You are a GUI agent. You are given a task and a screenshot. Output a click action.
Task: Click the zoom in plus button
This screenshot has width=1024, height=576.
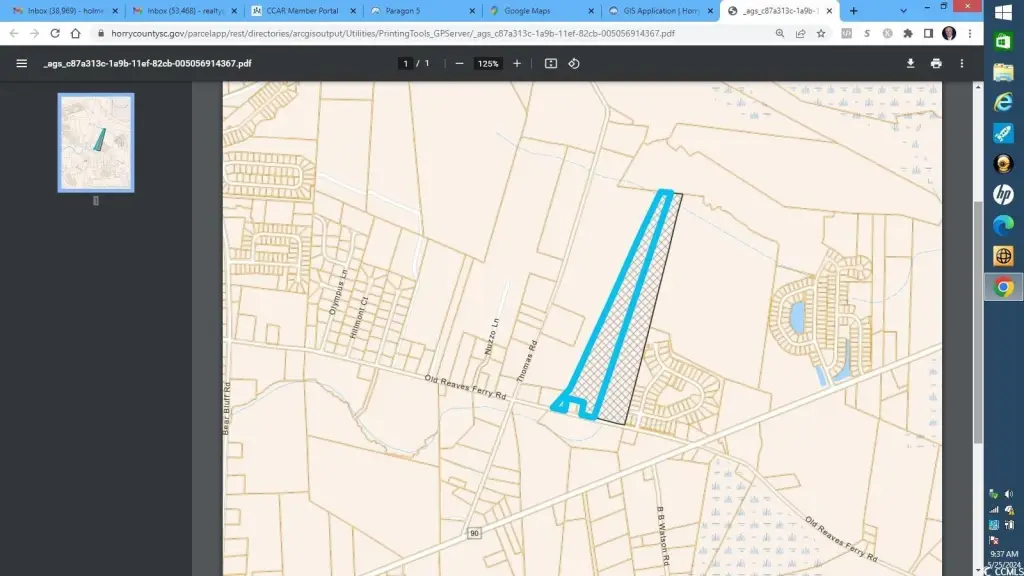[x=517, y=63]
